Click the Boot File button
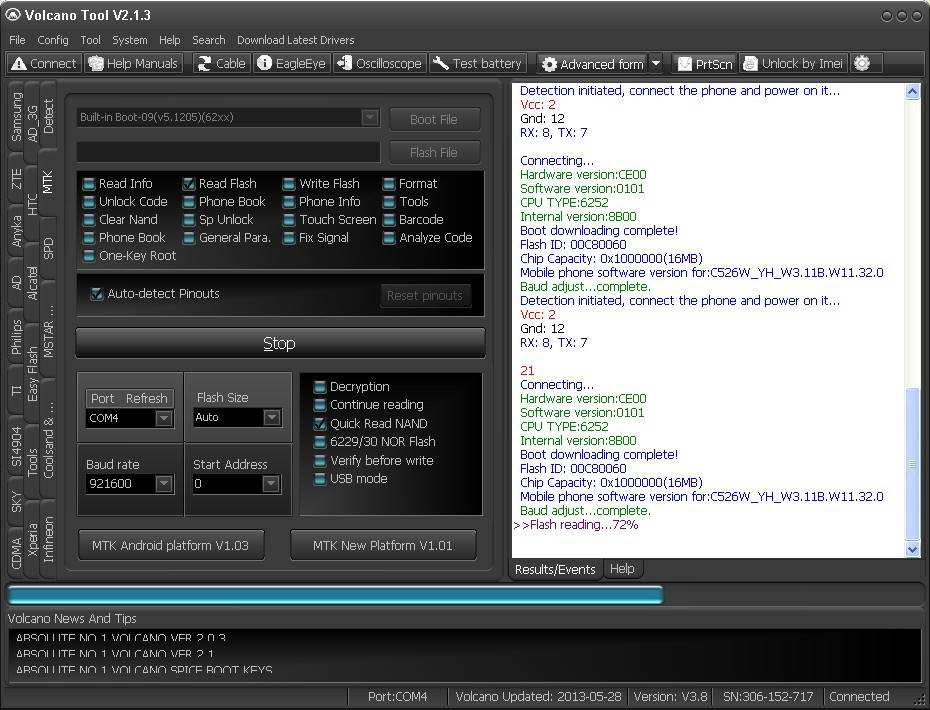The width and height of the screenshot is (930, 710). (x=434, y=119)
